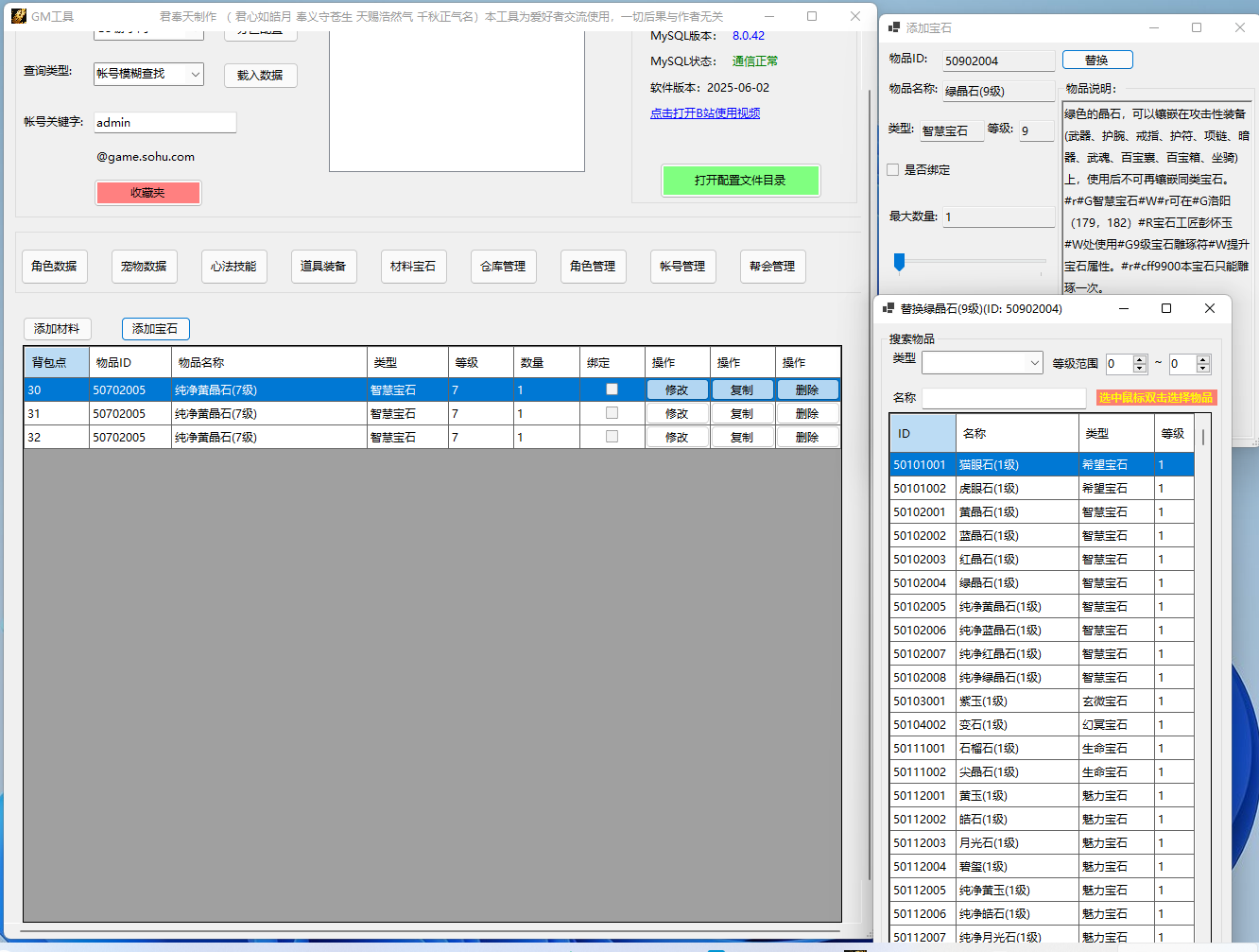
Task: Decrease the maximum 等级范围 spinner value
Action: (1202, 369)
